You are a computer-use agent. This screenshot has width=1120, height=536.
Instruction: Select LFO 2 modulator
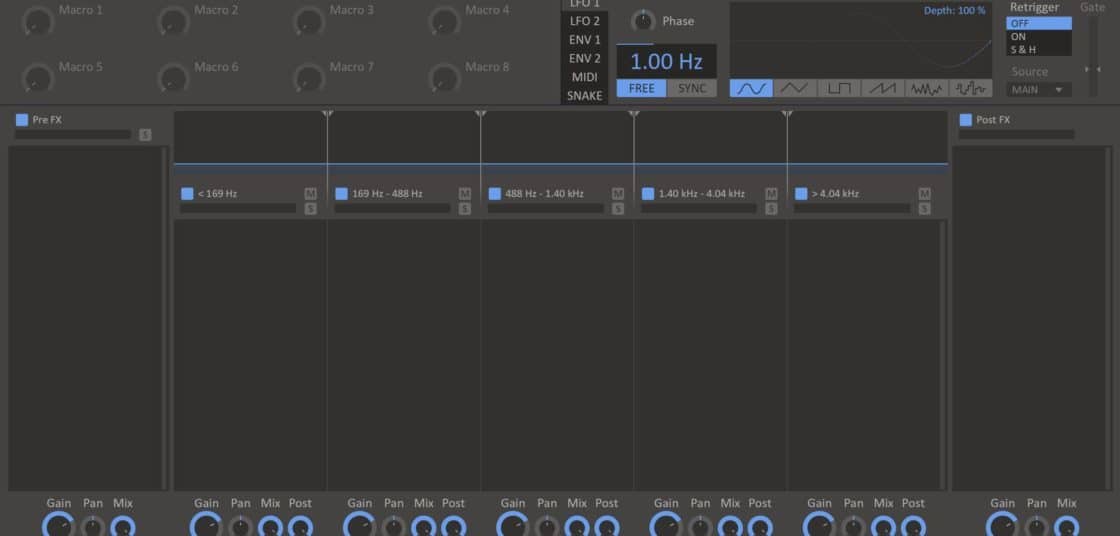[584, 21]
